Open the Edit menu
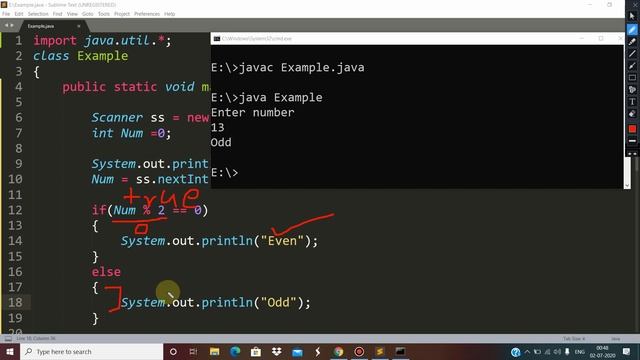 19,14
